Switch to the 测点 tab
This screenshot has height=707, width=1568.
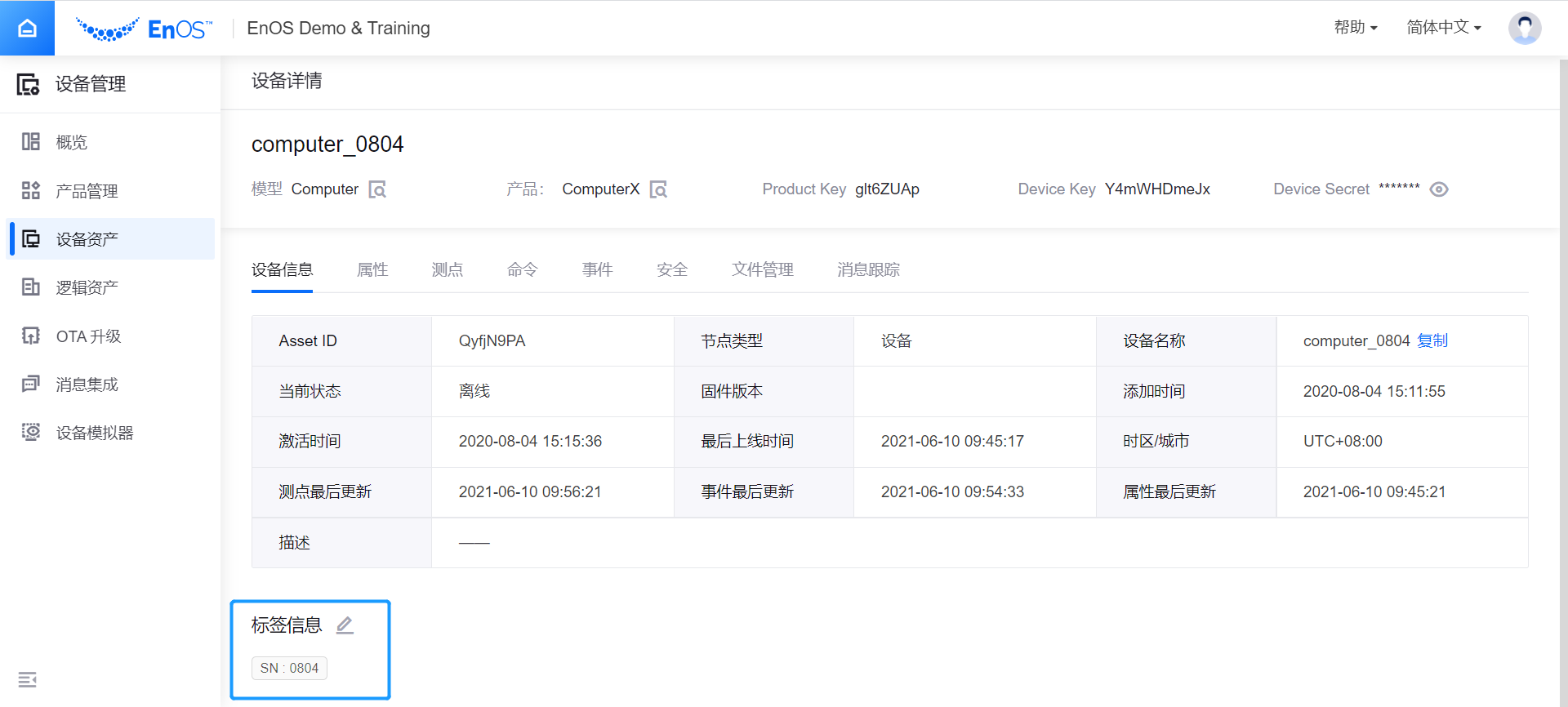pos(447,269)
